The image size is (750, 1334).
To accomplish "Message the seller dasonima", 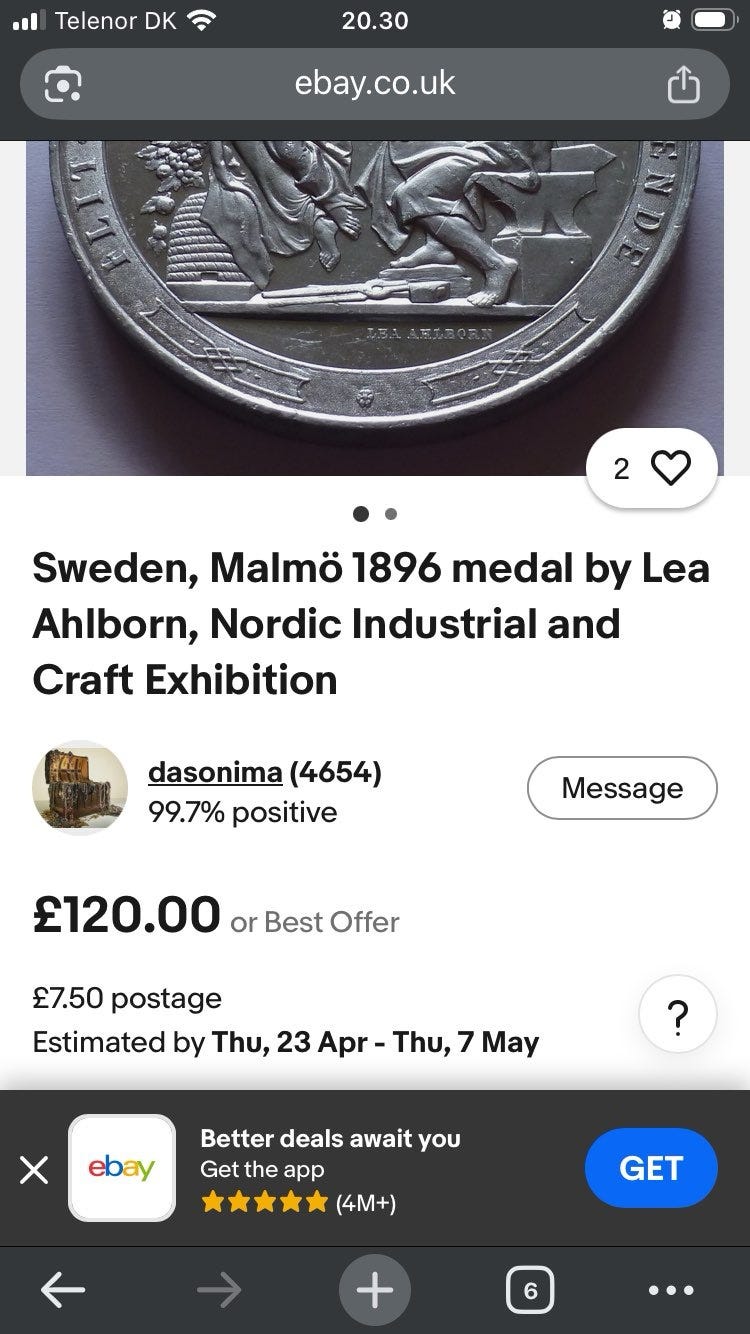I will tap(621, 788).
